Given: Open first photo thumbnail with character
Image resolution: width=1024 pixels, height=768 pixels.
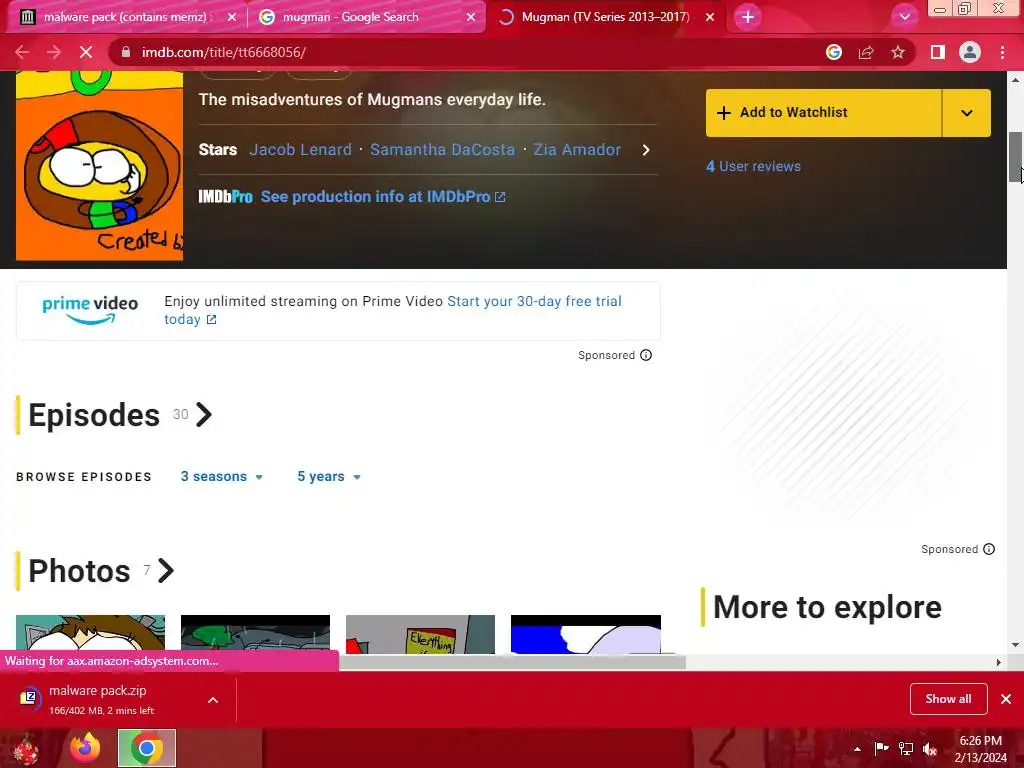Looking at the screenshot, I should click(x=90, y=634).
